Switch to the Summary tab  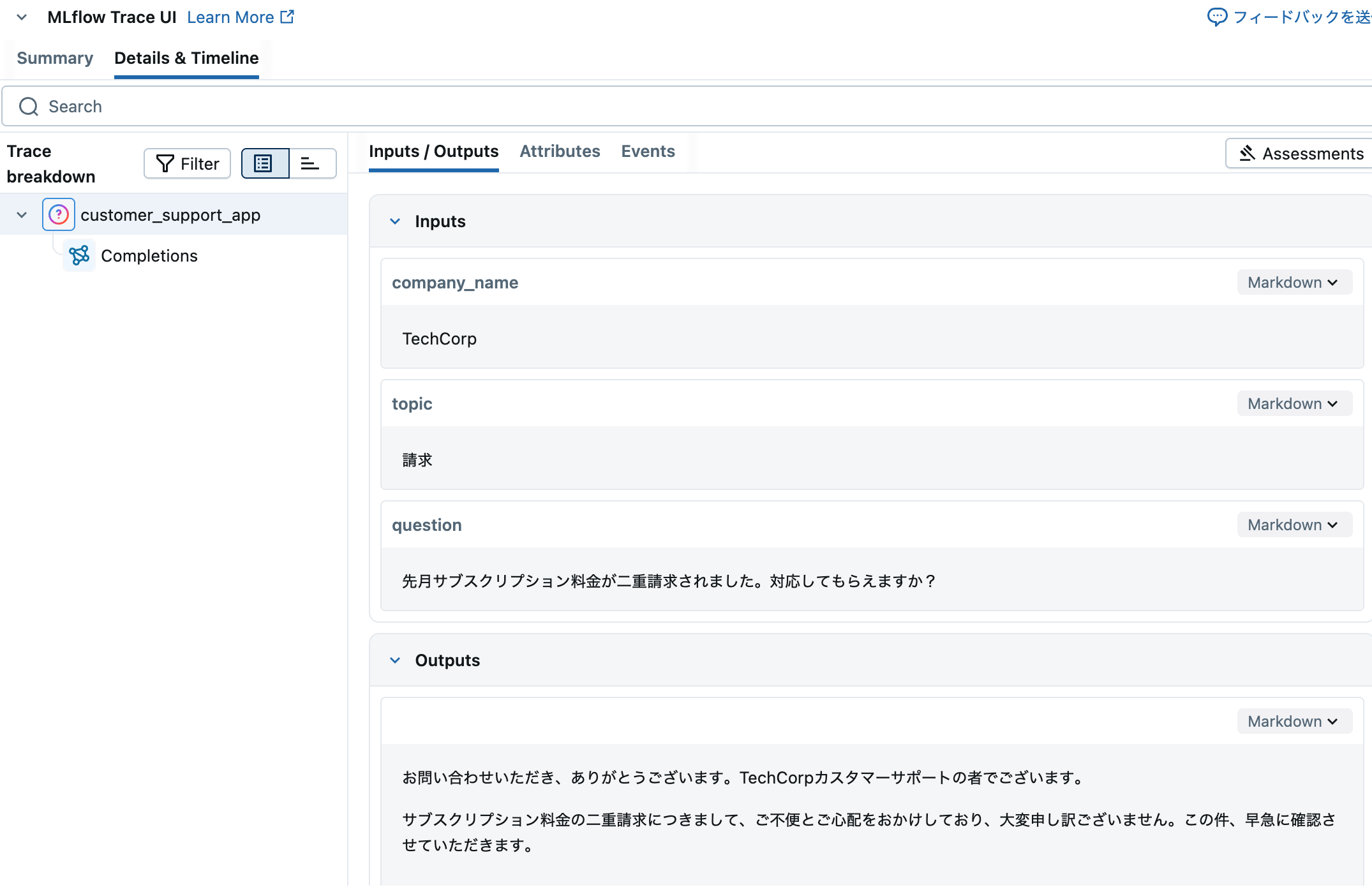[55, 57]
